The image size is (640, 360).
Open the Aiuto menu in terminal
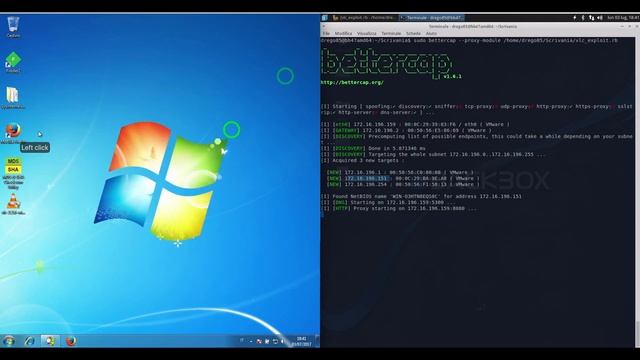(431, 33)
